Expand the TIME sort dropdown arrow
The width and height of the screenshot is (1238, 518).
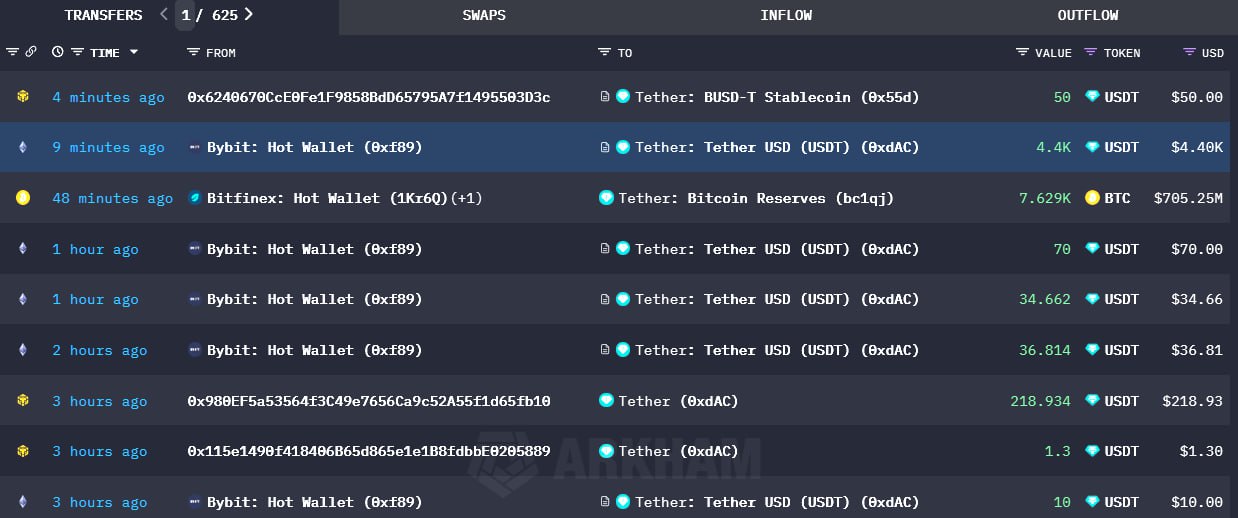pos(134,52)
